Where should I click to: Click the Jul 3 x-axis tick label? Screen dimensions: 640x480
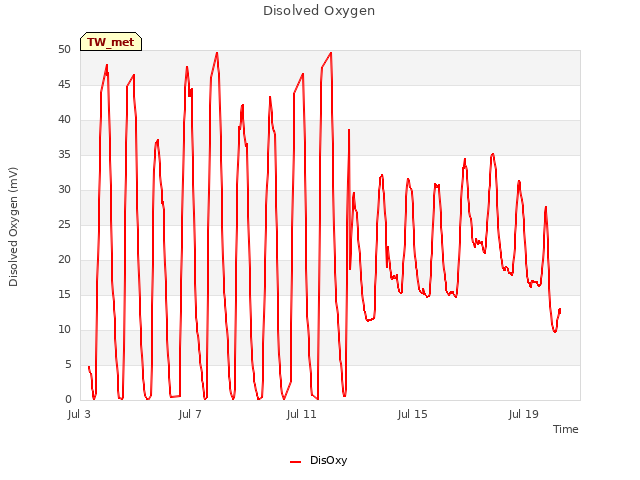tap(79, 414)
